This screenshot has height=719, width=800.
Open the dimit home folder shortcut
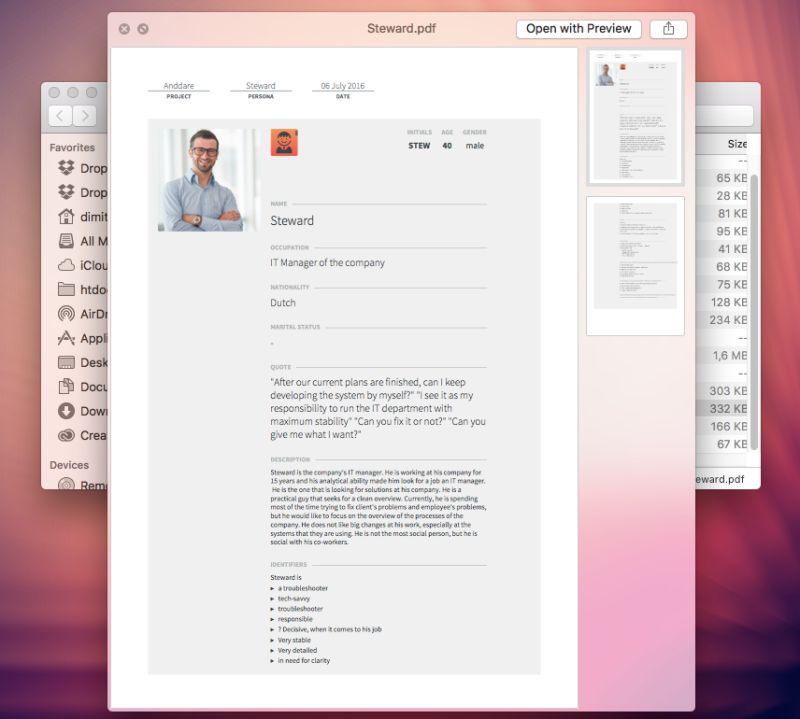[x=85, y=216]
